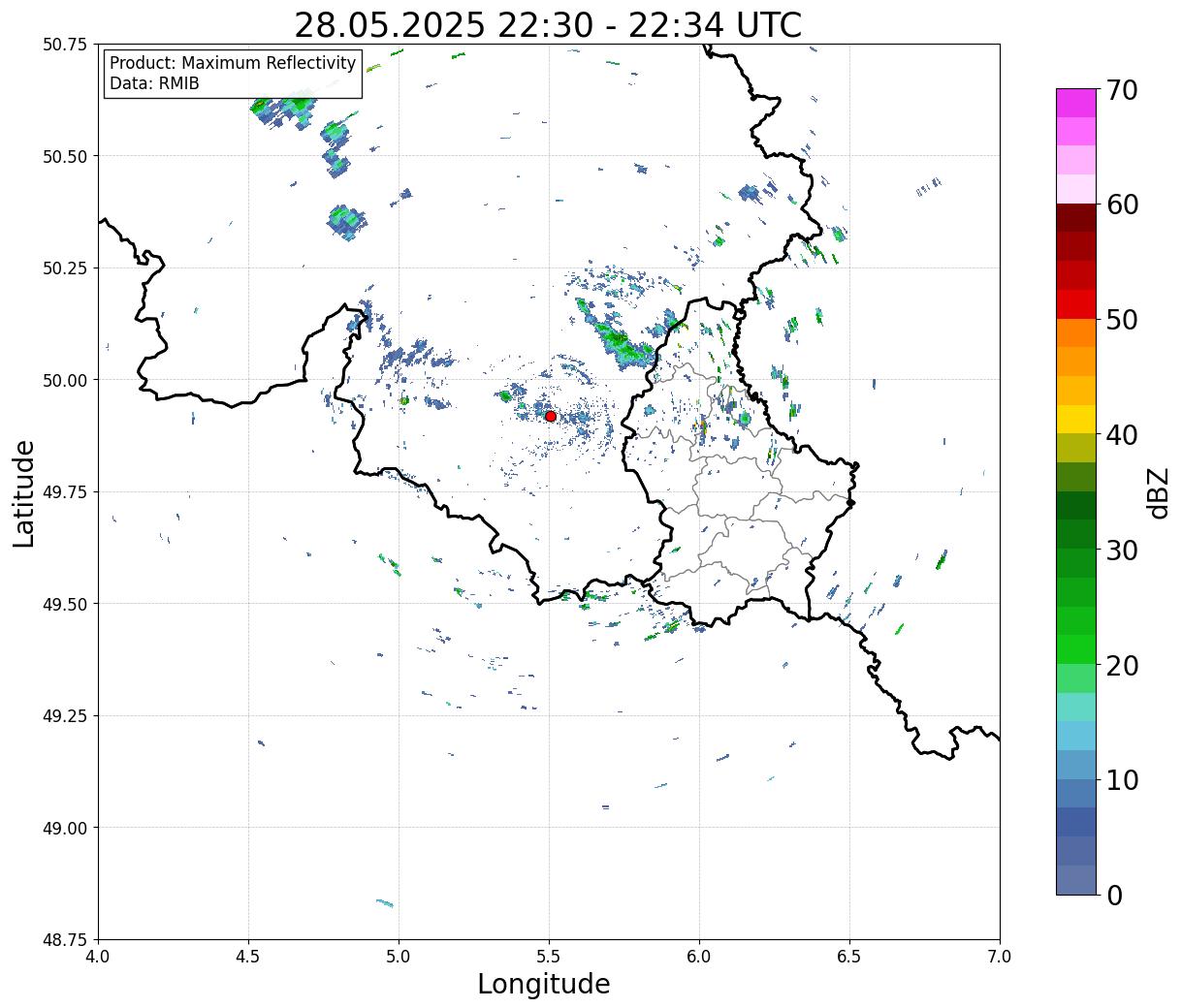Click the longitude tick label 7.0
The image size is (1182, 1008).
1000,957
